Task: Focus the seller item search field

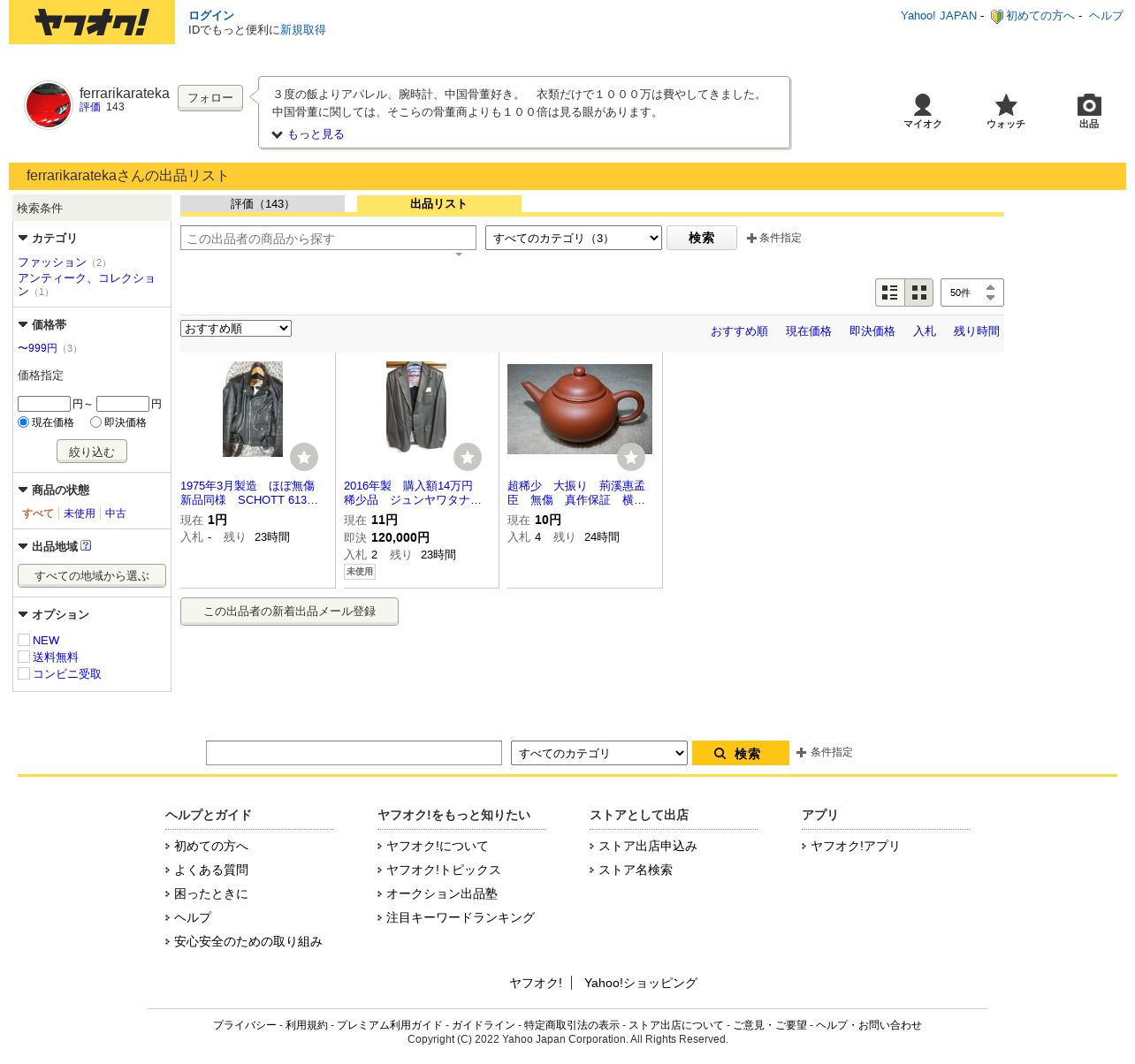Action: (328, 238)
